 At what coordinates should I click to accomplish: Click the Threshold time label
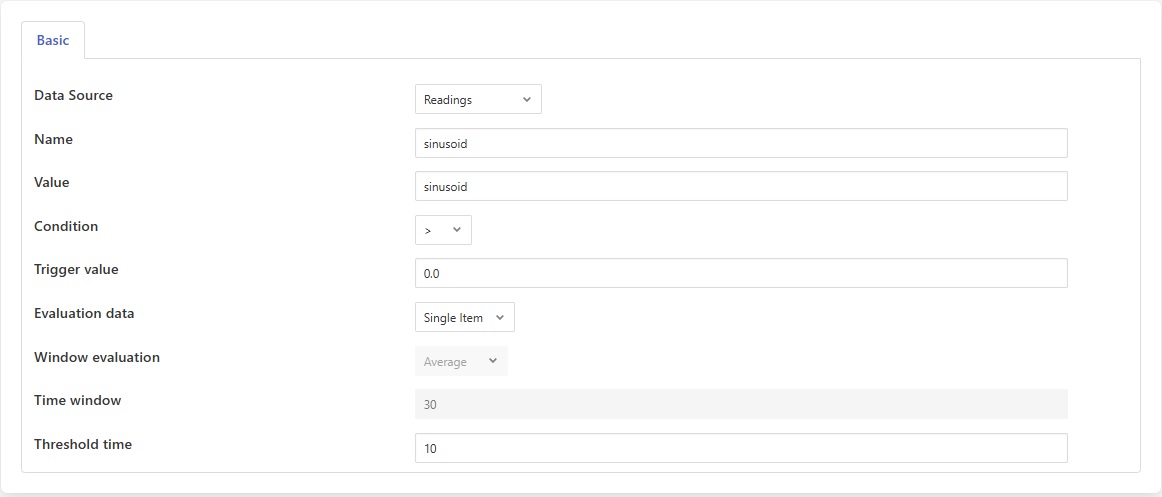click(83, 444)
